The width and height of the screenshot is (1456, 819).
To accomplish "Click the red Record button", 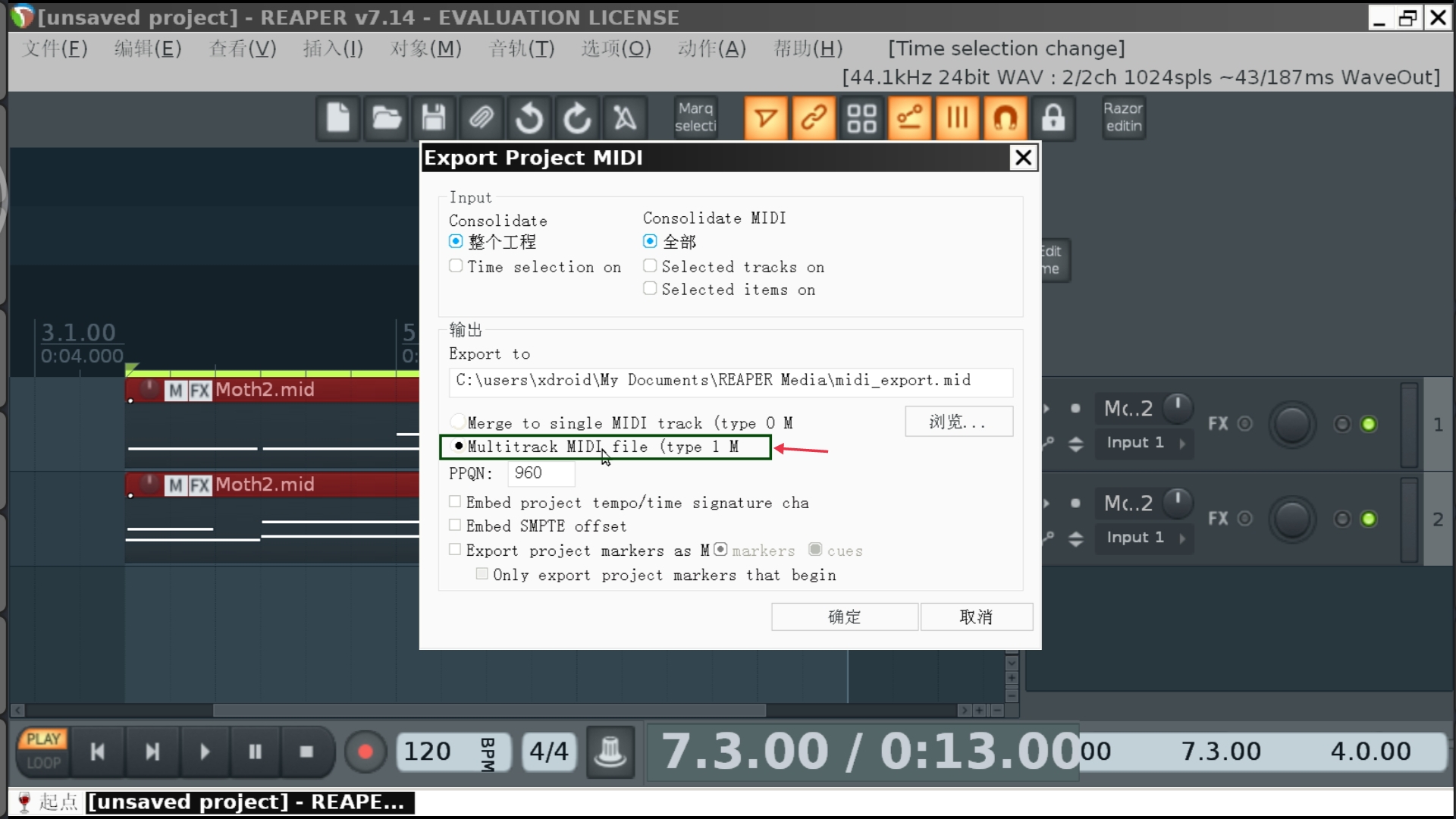I will click(x=365, y=752).
